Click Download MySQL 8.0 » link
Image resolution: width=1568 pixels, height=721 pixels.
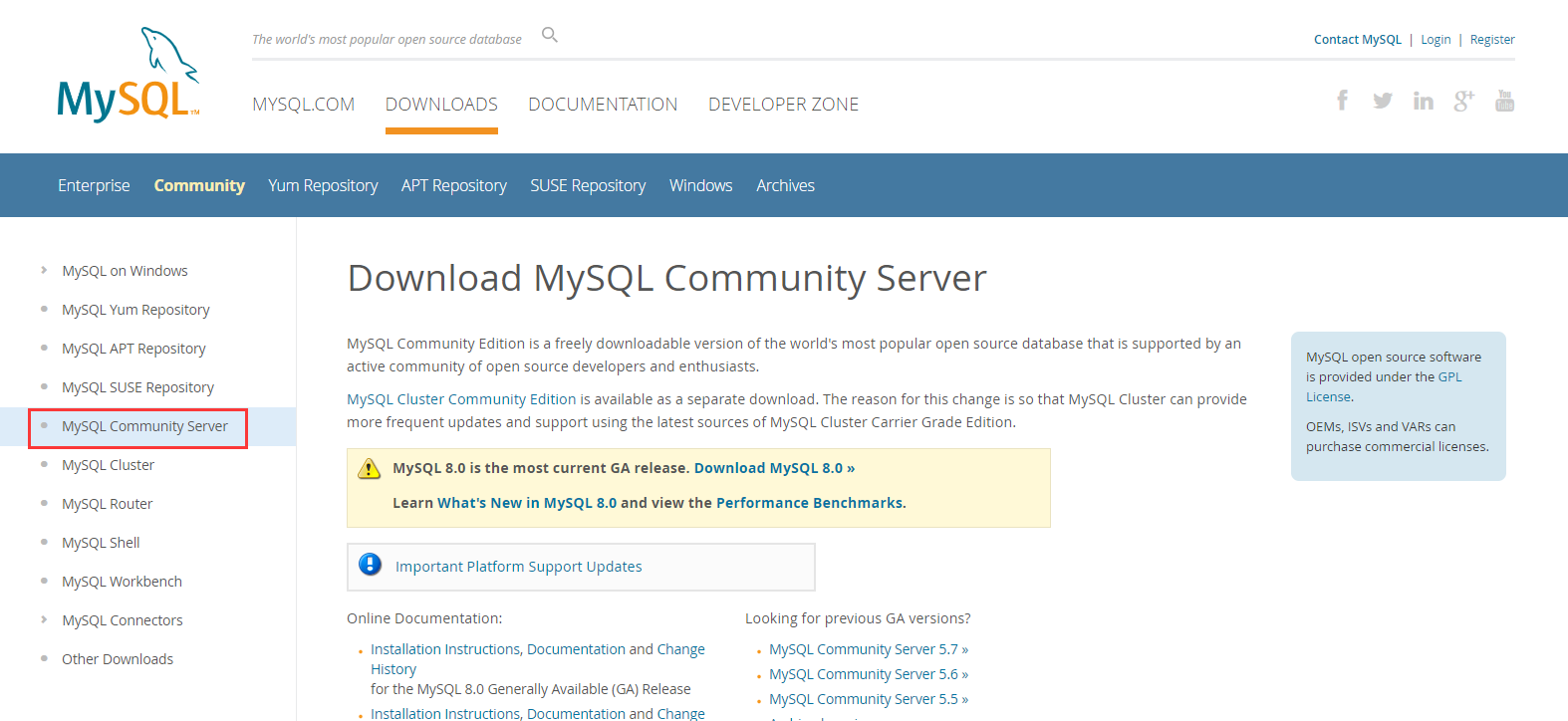point(774,468)
